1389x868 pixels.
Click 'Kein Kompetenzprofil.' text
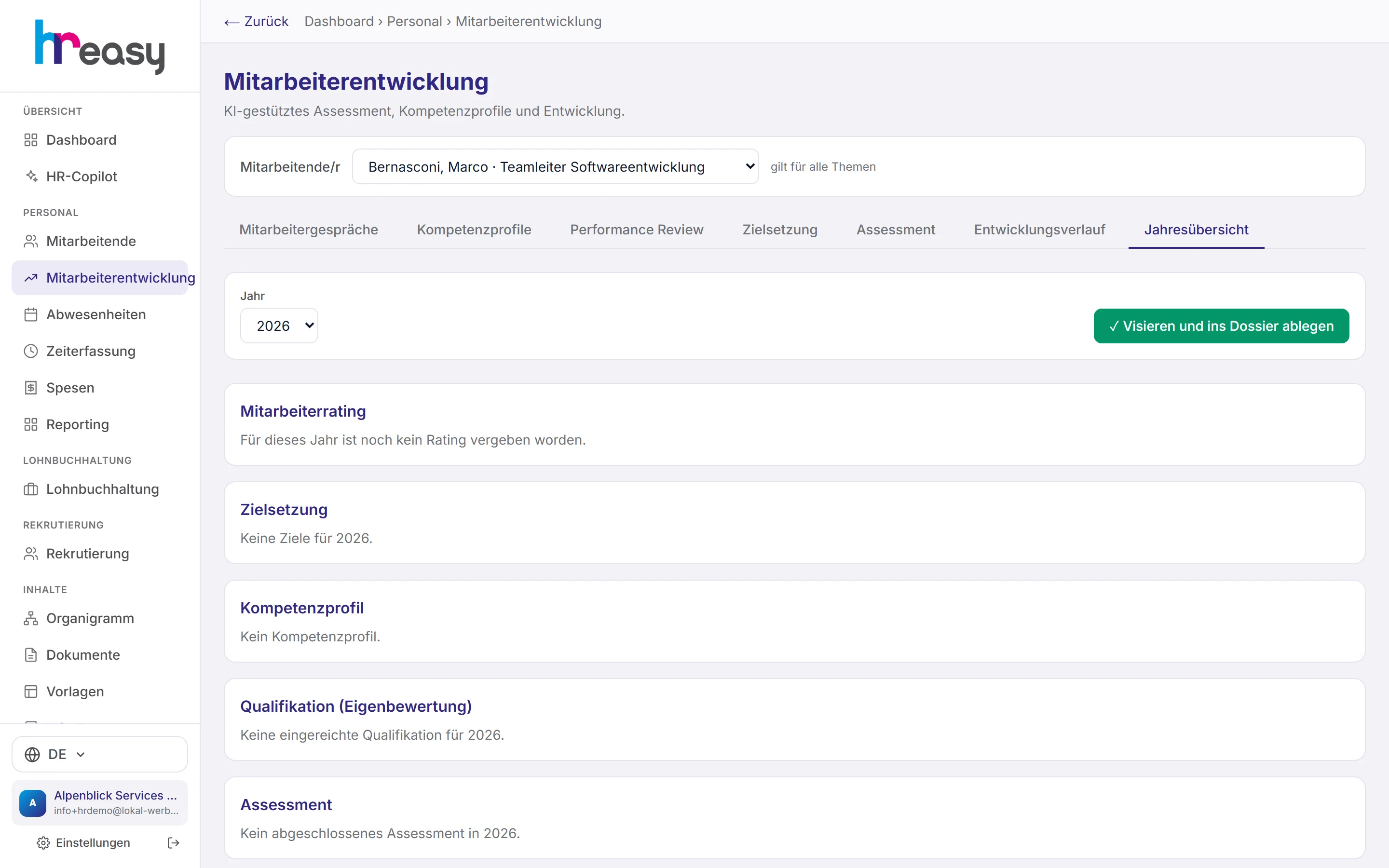click(x=310, y=637)
